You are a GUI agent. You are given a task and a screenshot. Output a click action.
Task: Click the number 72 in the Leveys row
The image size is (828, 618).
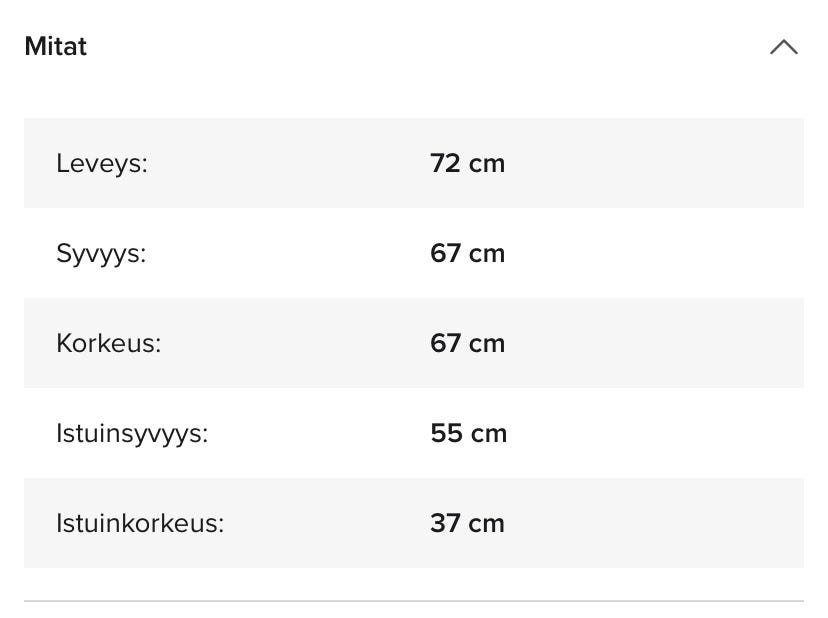coord(445,163)
